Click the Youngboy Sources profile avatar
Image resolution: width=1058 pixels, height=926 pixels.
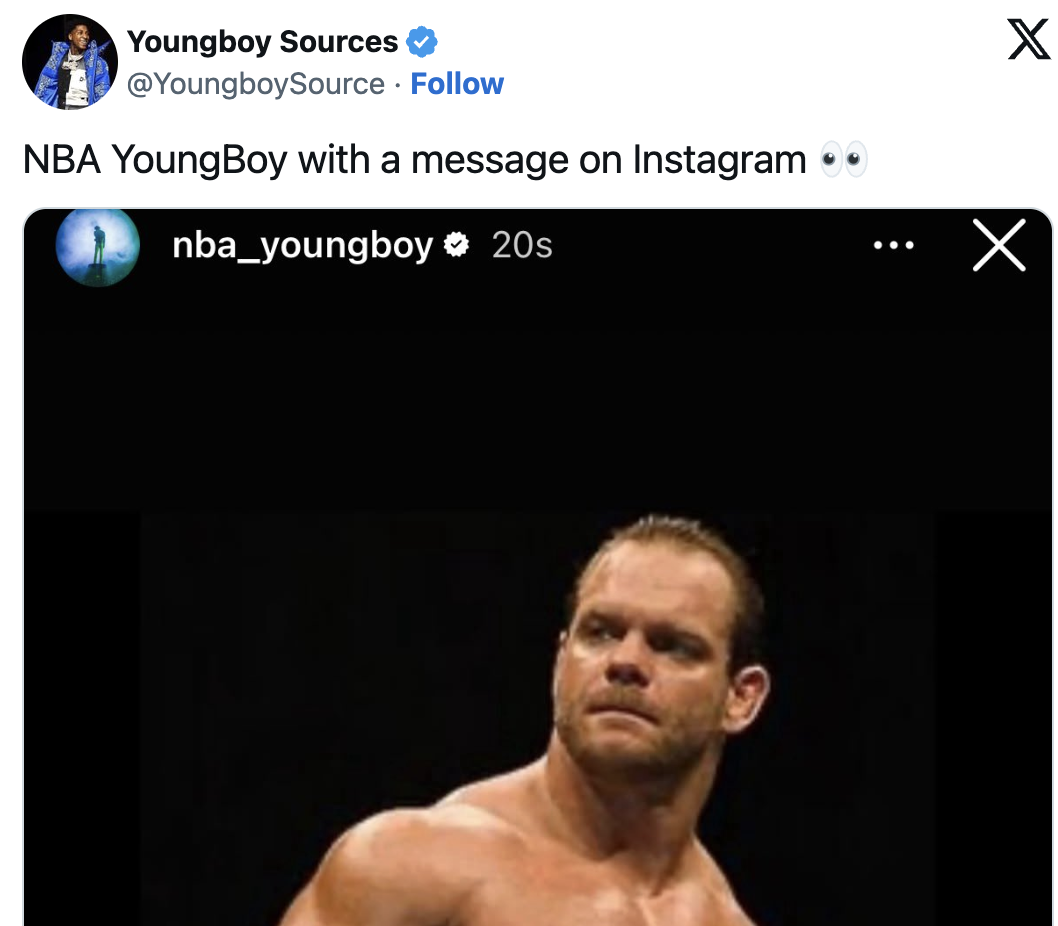point(70,62)
